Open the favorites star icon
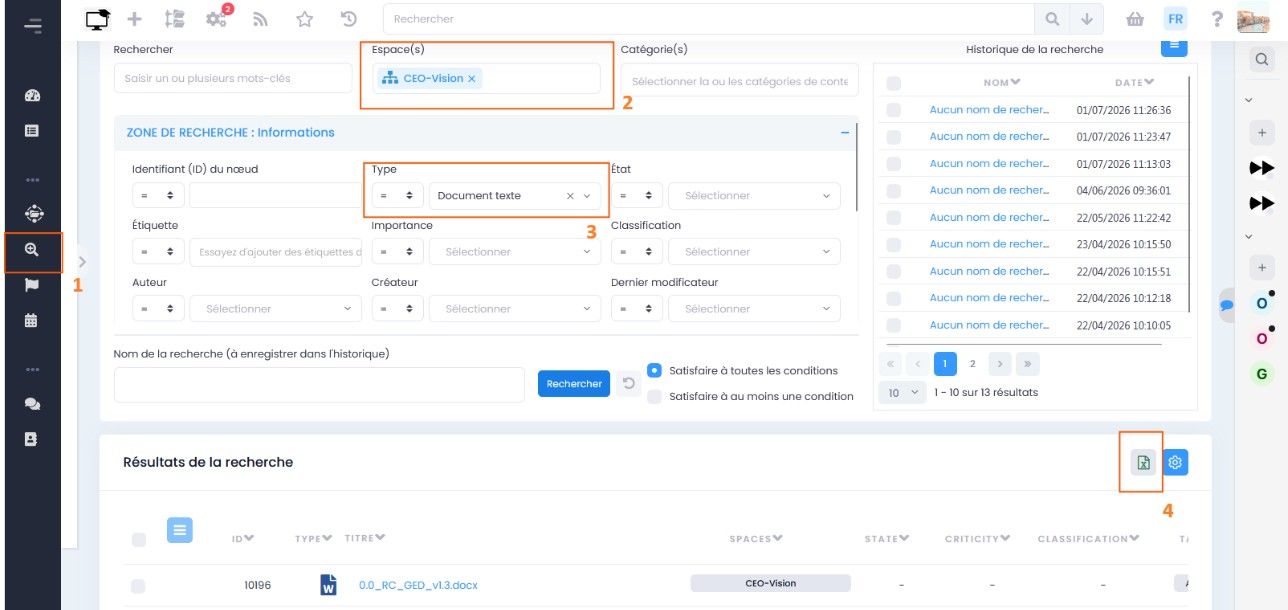The width and height of the screenshot is (1288, 610). (305, 19)
